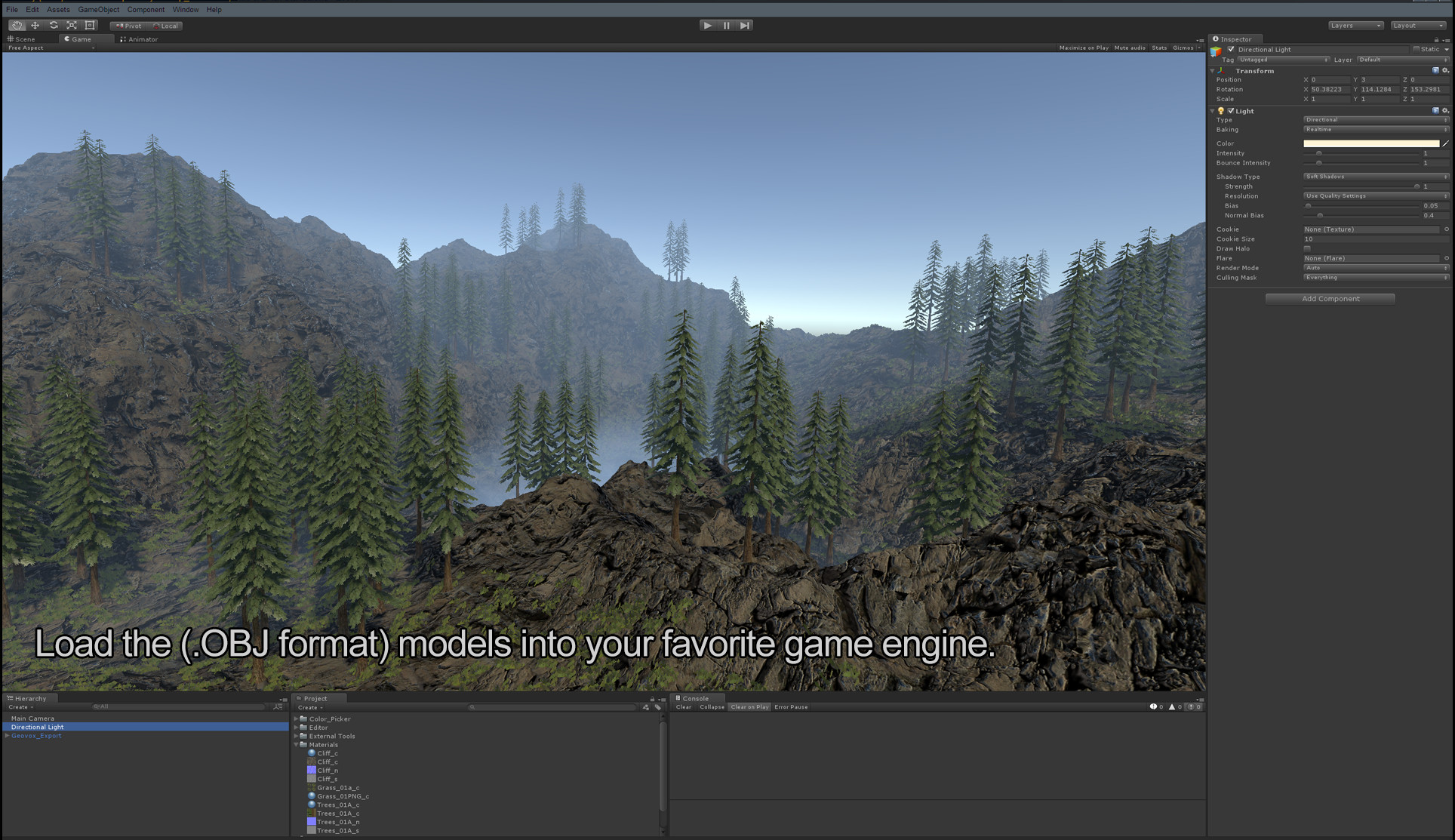Enable the Draw Halo checkbox
This screenshot has width=1455, height=840.
pyautogui.click(x=1307, y=248)
